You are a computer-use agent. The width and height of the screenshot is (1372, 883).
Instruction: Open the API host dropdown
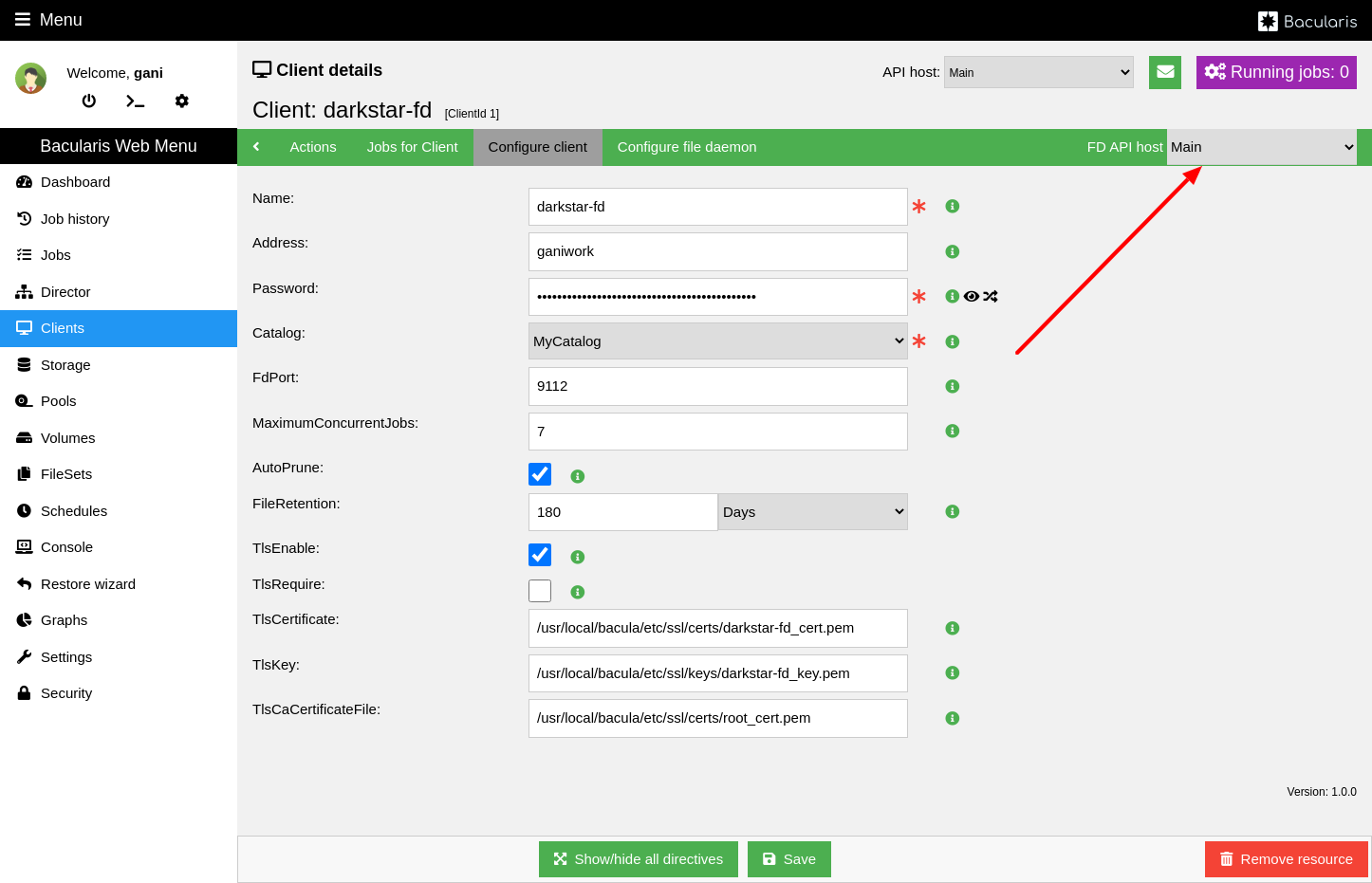click(x=1039, y=72)
